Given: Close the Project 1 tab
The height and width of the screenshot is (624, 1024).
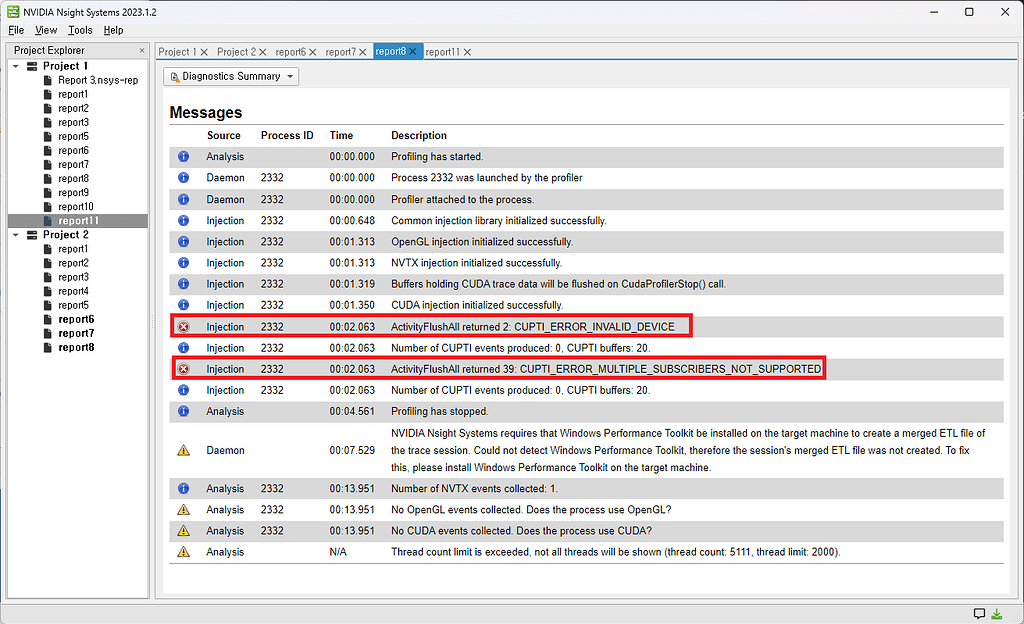Looking at the screenshot, I should pos(204,52).
